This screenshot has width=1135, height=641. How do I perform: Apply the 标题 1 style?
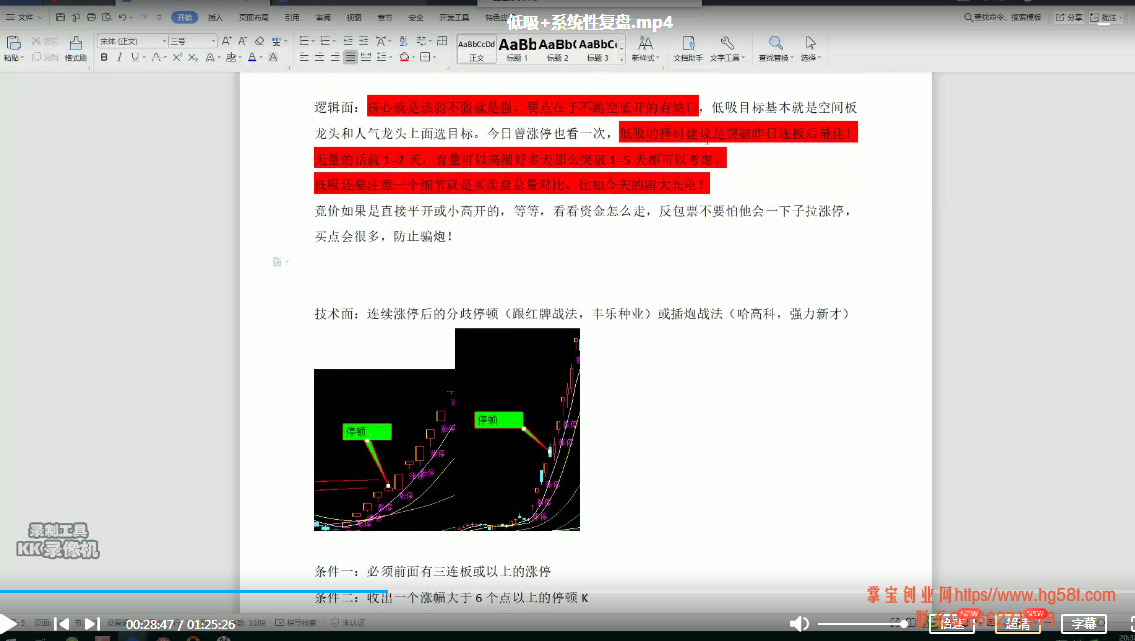tap(517, 48)
